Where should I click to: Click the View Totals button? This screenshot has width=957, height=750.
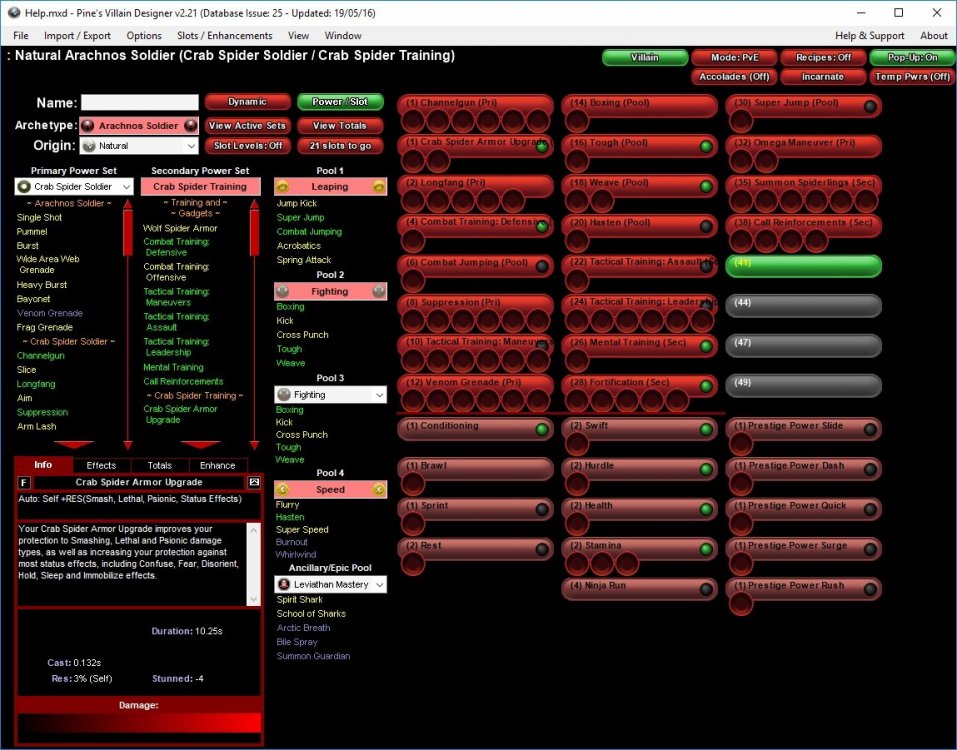point(339,126)
